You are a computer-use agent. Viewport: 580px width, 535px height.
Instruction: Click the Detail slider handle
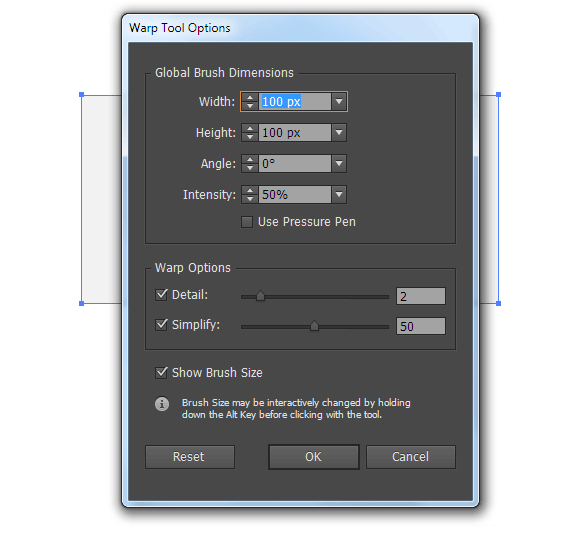(260, 296)
